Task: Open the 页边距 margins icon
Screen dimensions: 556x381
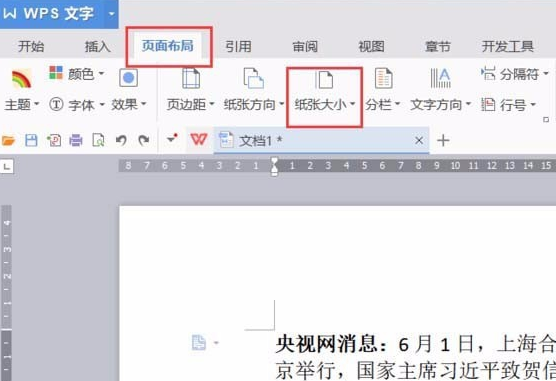Action: (x=191, y=78)
